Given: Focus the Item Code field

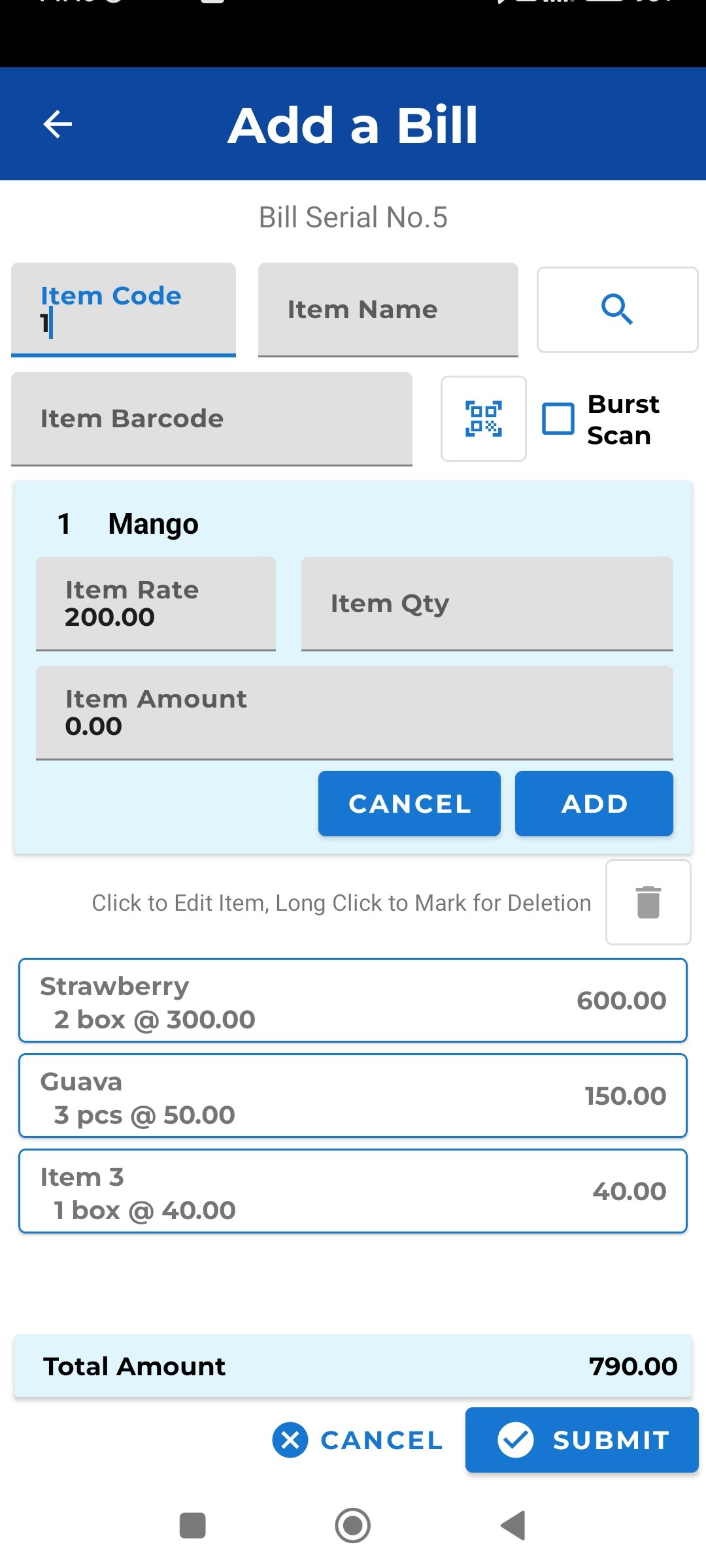Looking at the screenshot, I should (x=124, y=310).
